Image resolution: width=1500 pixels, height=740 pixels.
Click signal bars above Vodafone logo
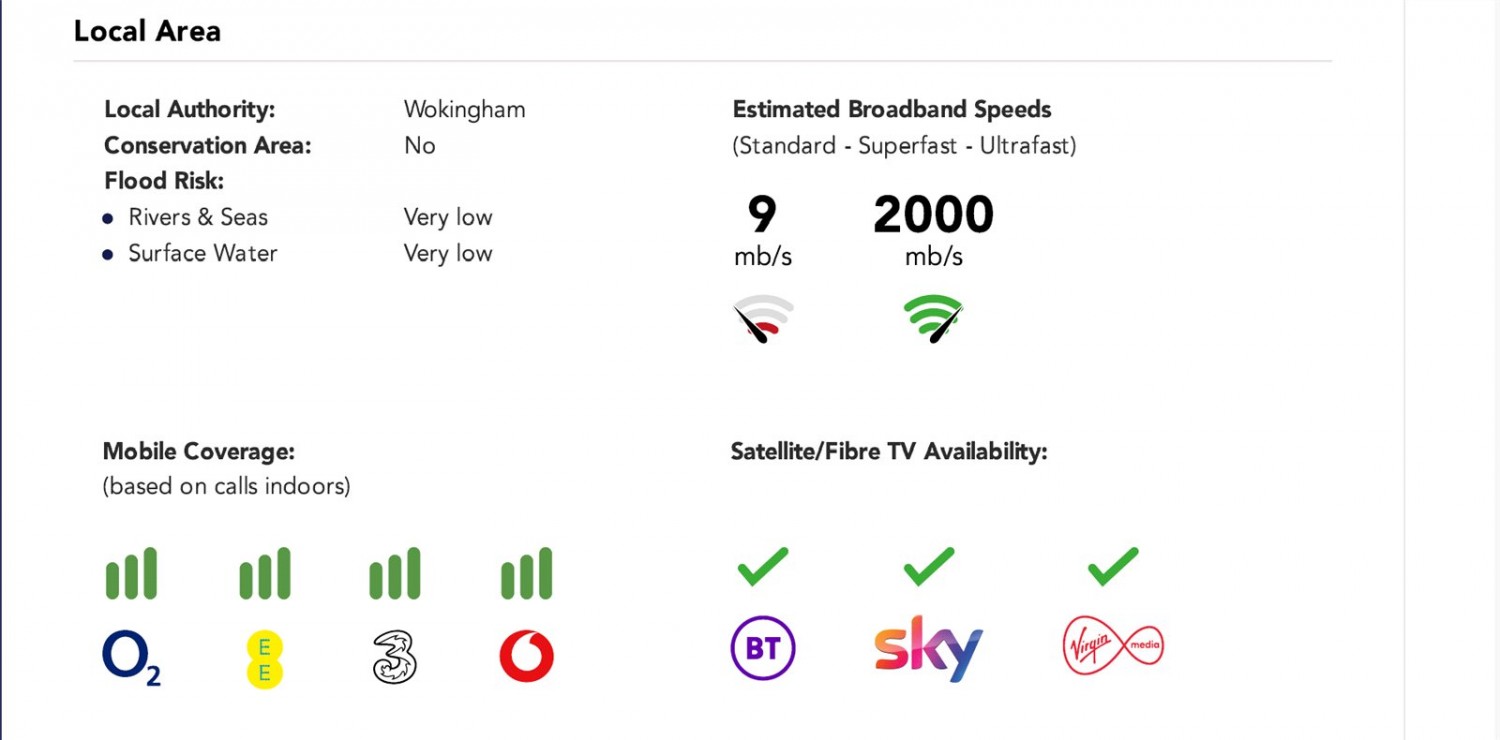pyautogui.click(x=526, y=574)
